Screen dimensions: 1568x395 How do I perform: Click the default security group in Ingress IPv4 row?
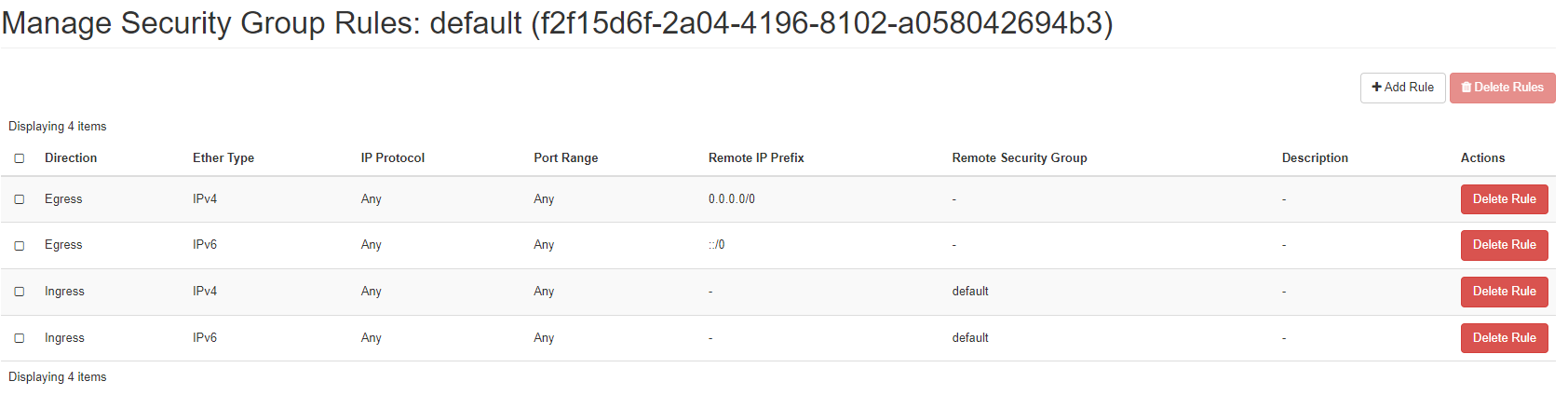(970, 292)
